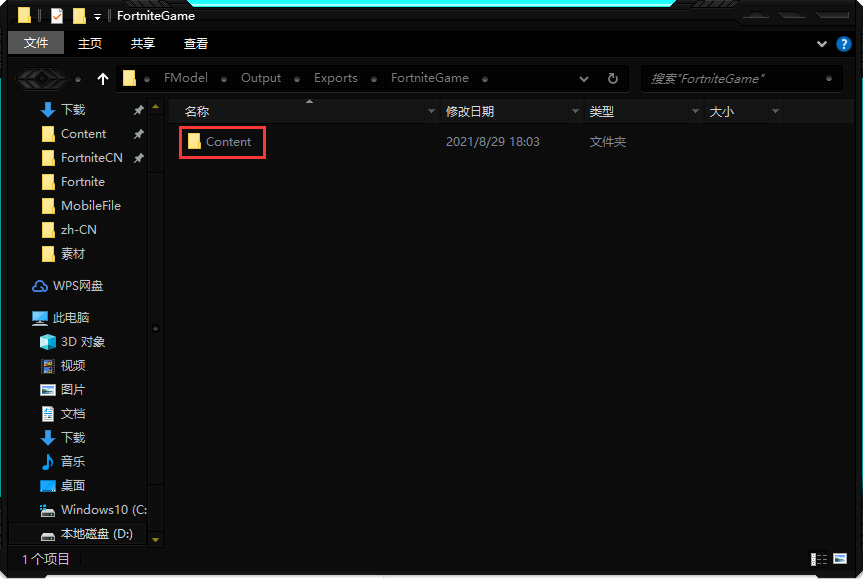Open the 音乐 library folder
Viewport: 863px width, 579px height.
coord(73,462)
